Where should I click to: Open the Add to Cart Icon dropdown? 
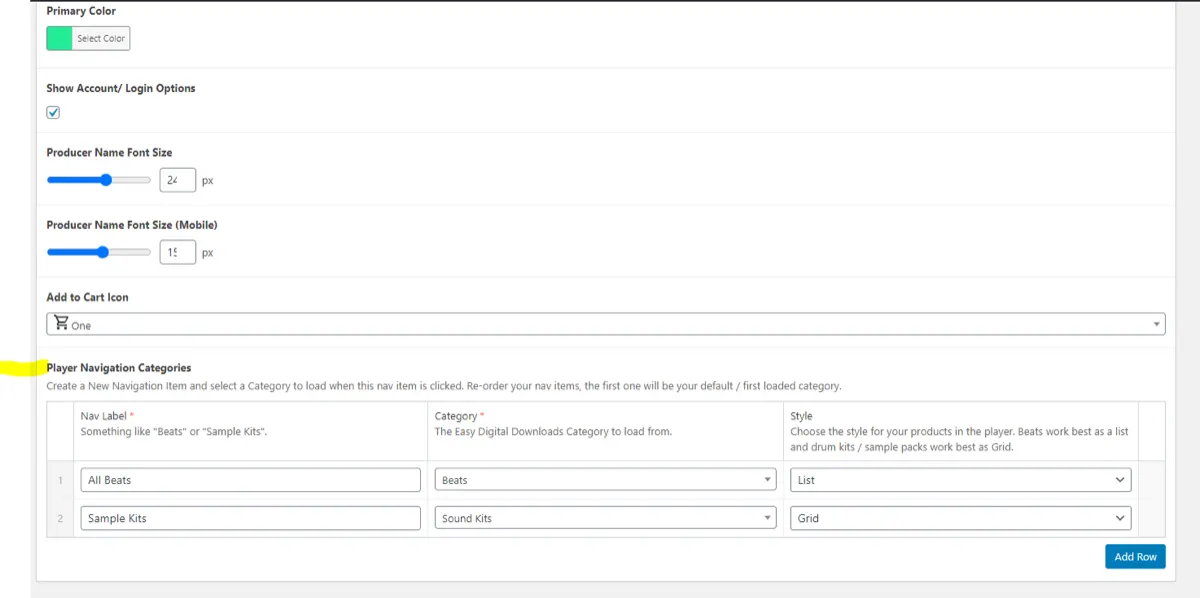606,324
